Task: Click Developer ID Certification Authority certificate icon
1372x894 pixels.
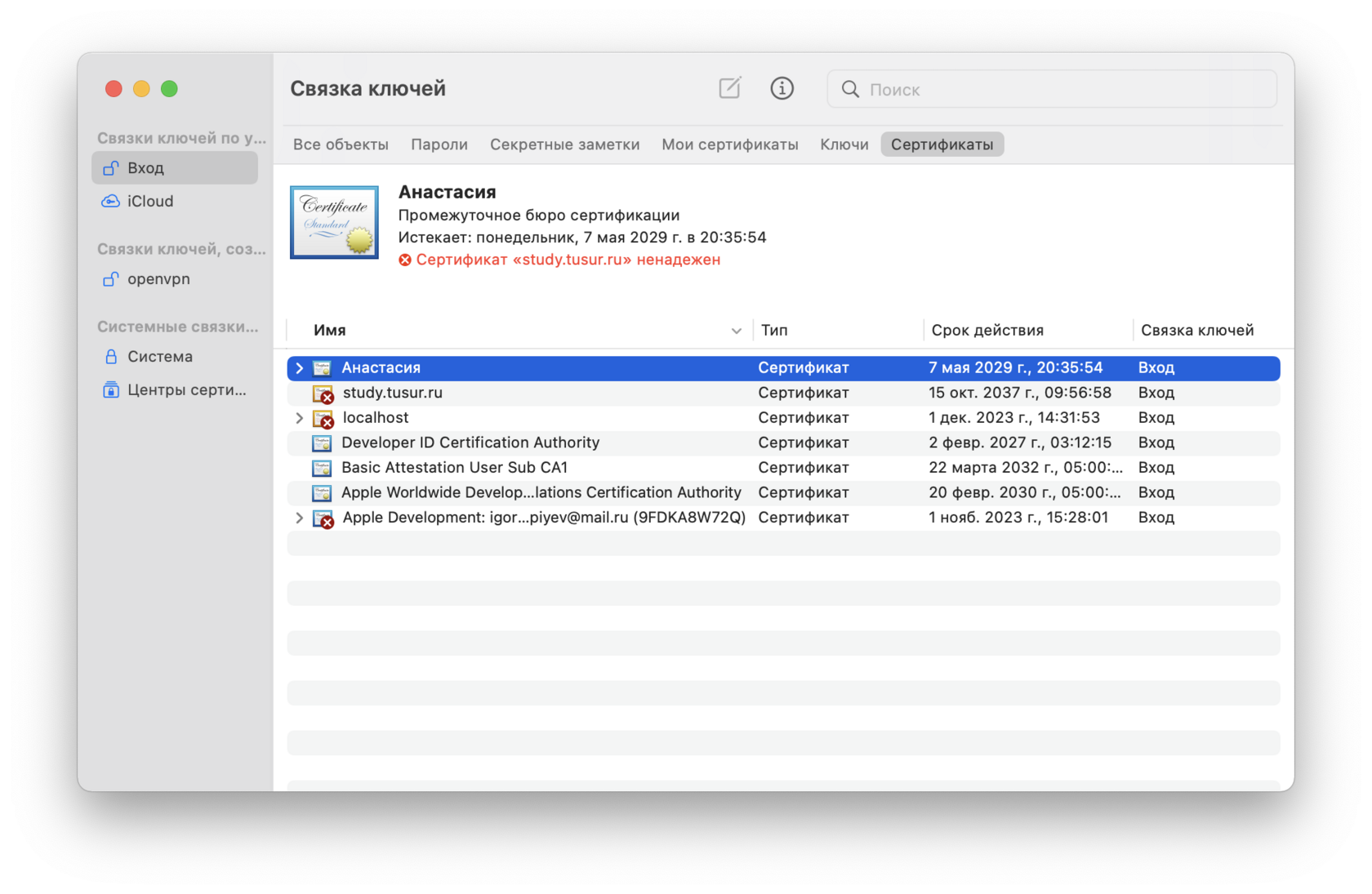Action: tap(322, 443)
